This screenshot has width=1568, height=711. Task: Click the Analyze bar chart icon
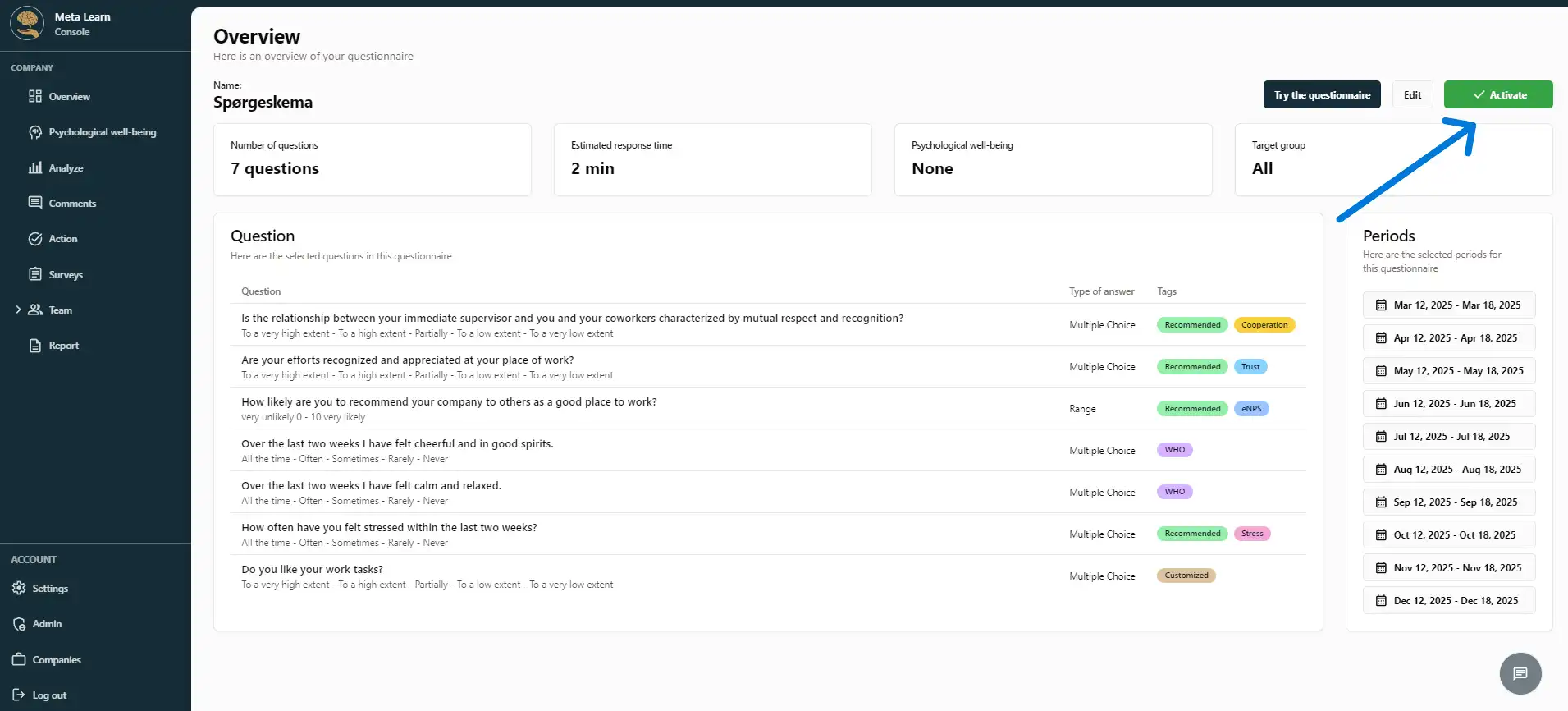click(35, 167)
